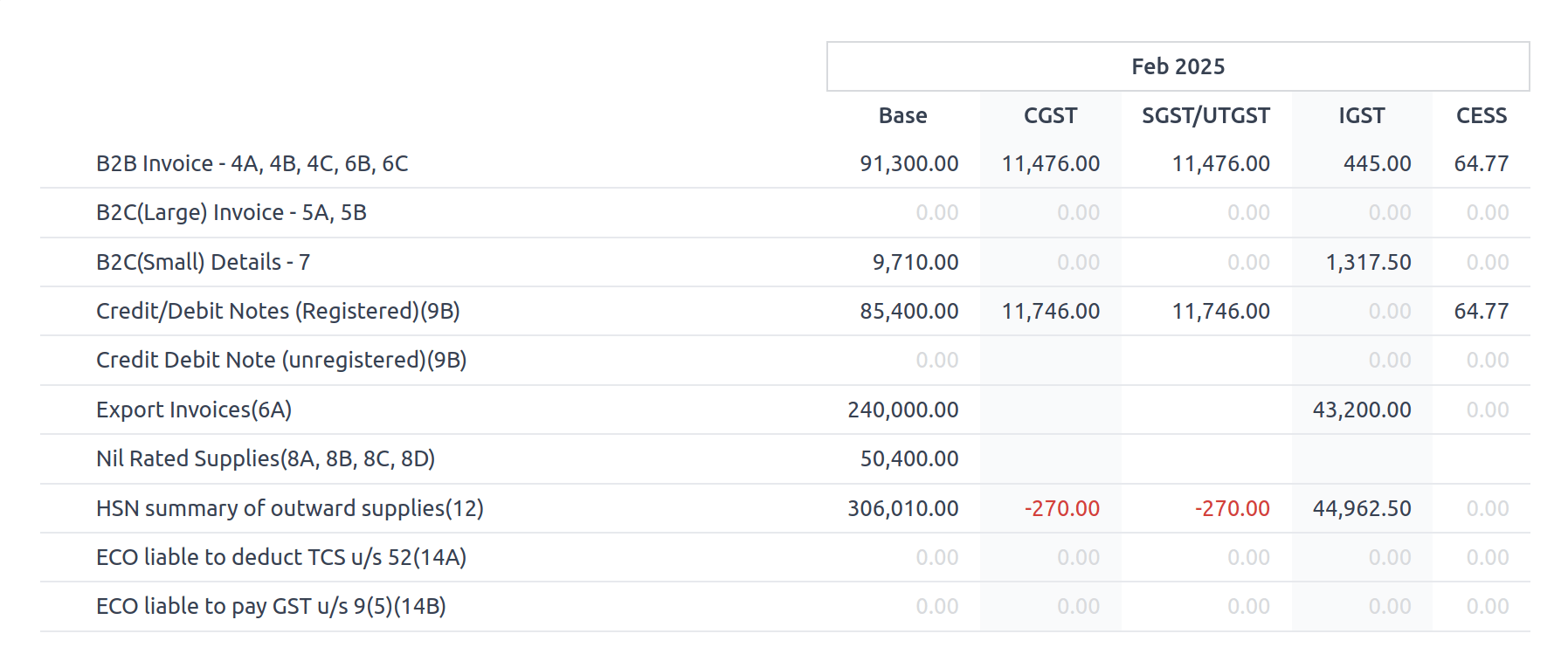The image size is (1568, 668).
Task: Click the SGST/UTGST column header
Action: (x=1205, y=115)
